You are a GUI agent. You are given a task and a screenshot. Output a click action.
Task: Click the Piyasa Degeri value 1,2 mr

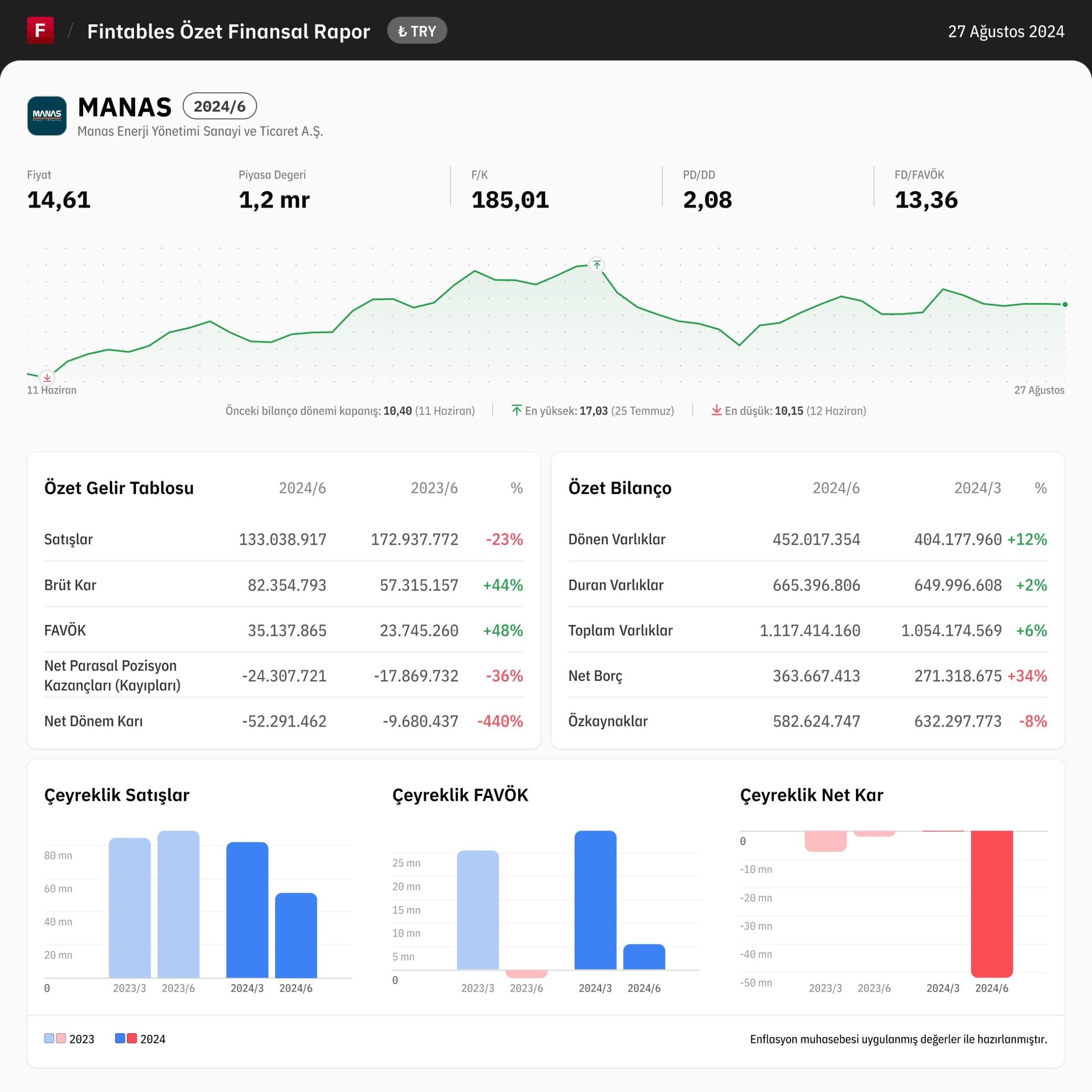[x=274, y=200]
